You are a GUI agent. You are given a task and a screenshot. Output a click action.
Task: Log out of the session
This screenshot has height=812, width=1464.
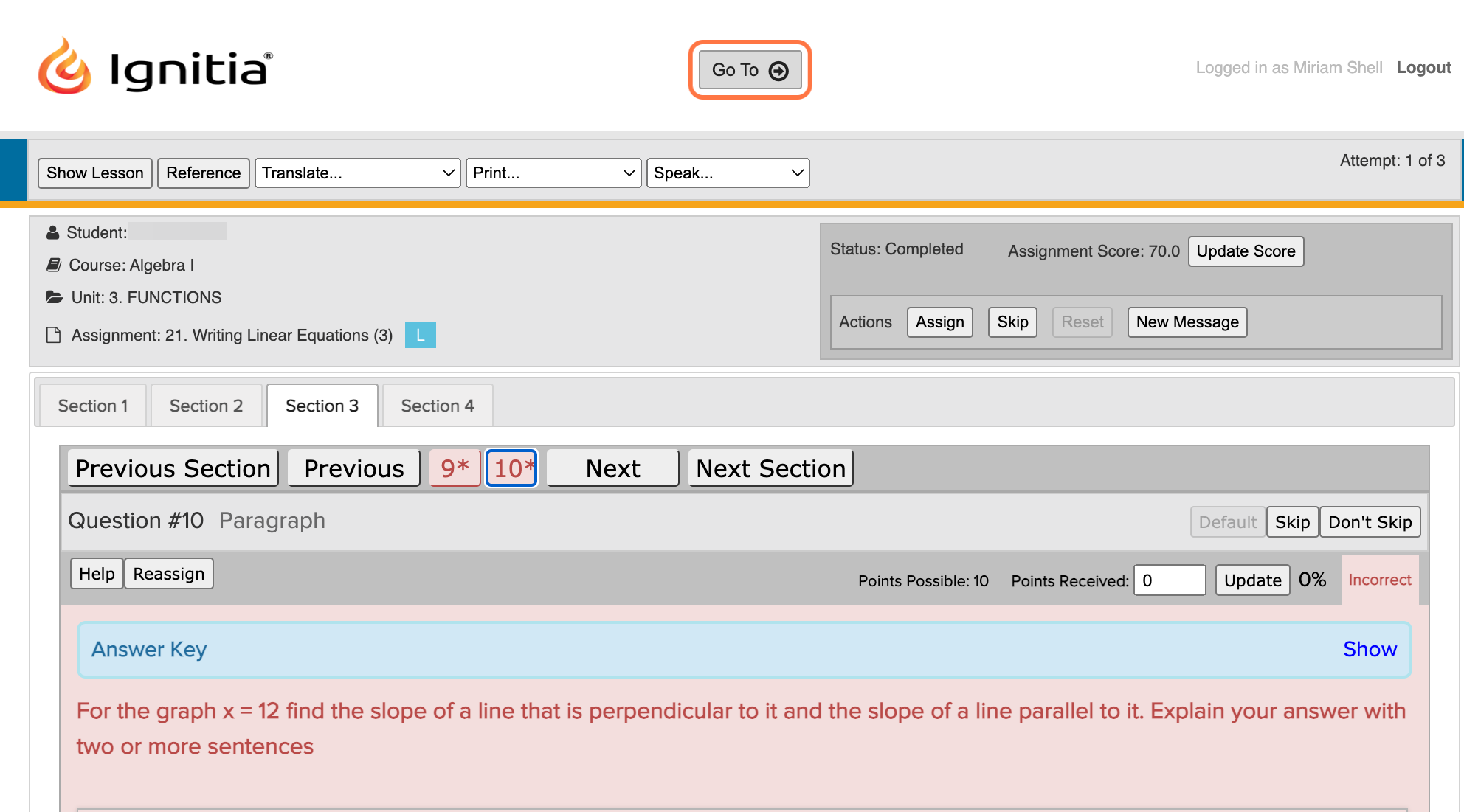(x=1423, y=68)
